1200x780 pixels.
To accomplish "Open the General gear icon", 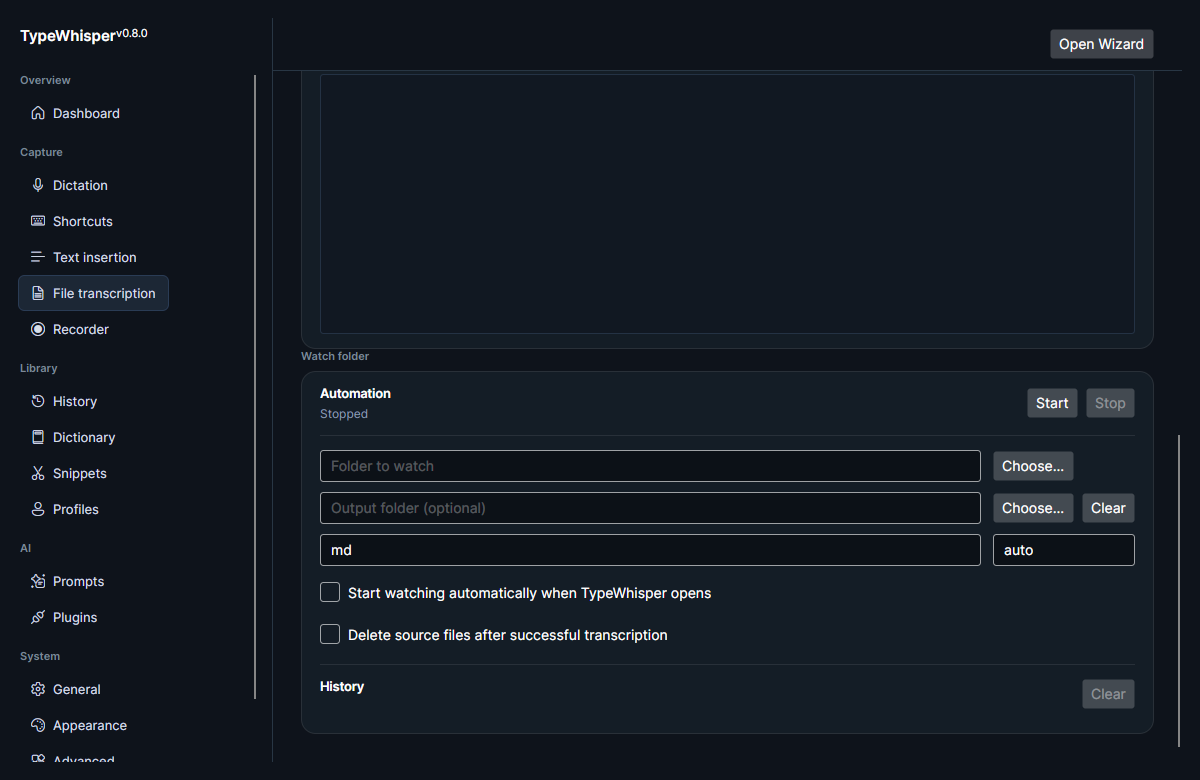I will coord(38,689).
